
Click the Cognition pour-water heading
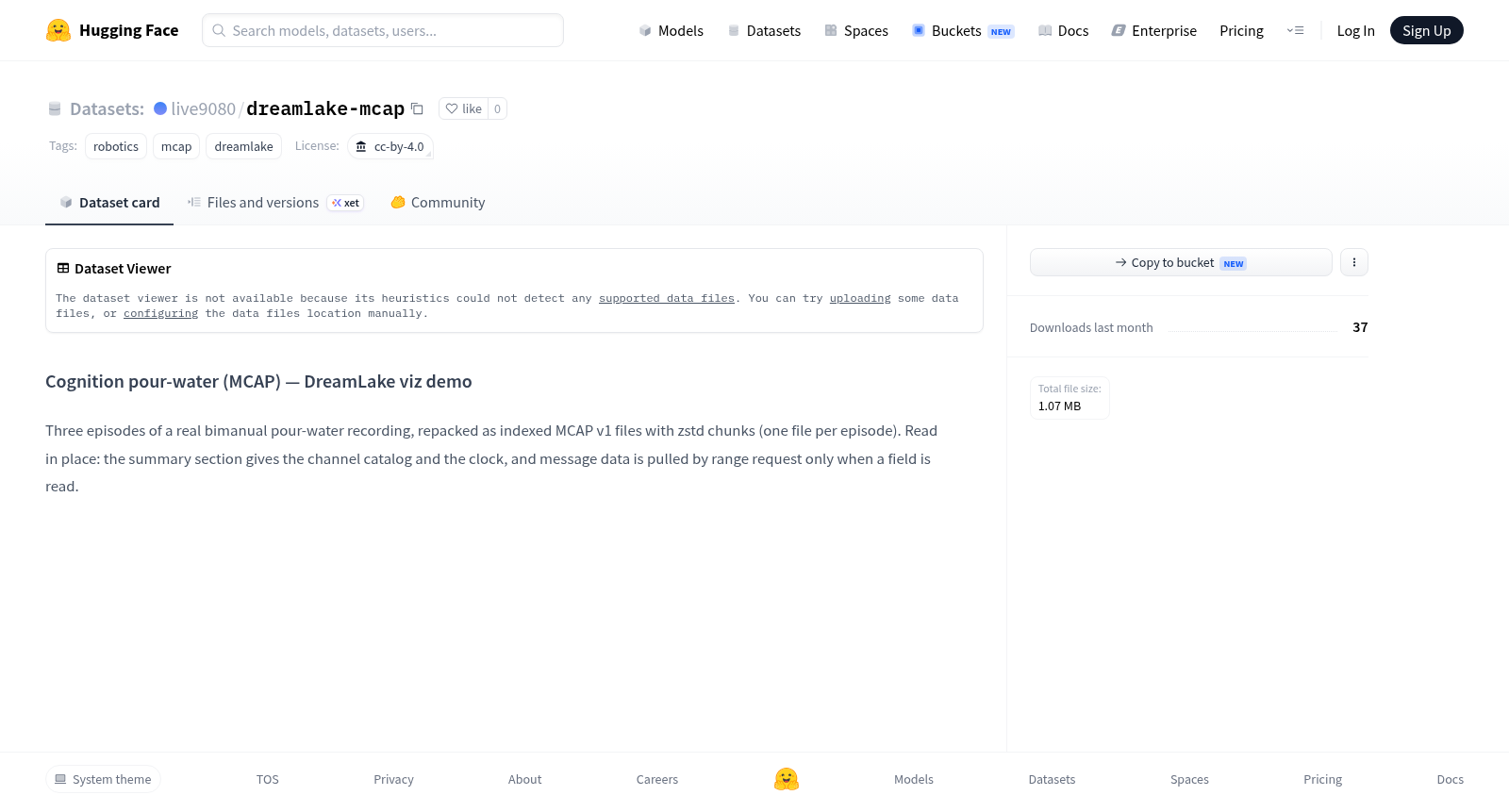(258, 381)
